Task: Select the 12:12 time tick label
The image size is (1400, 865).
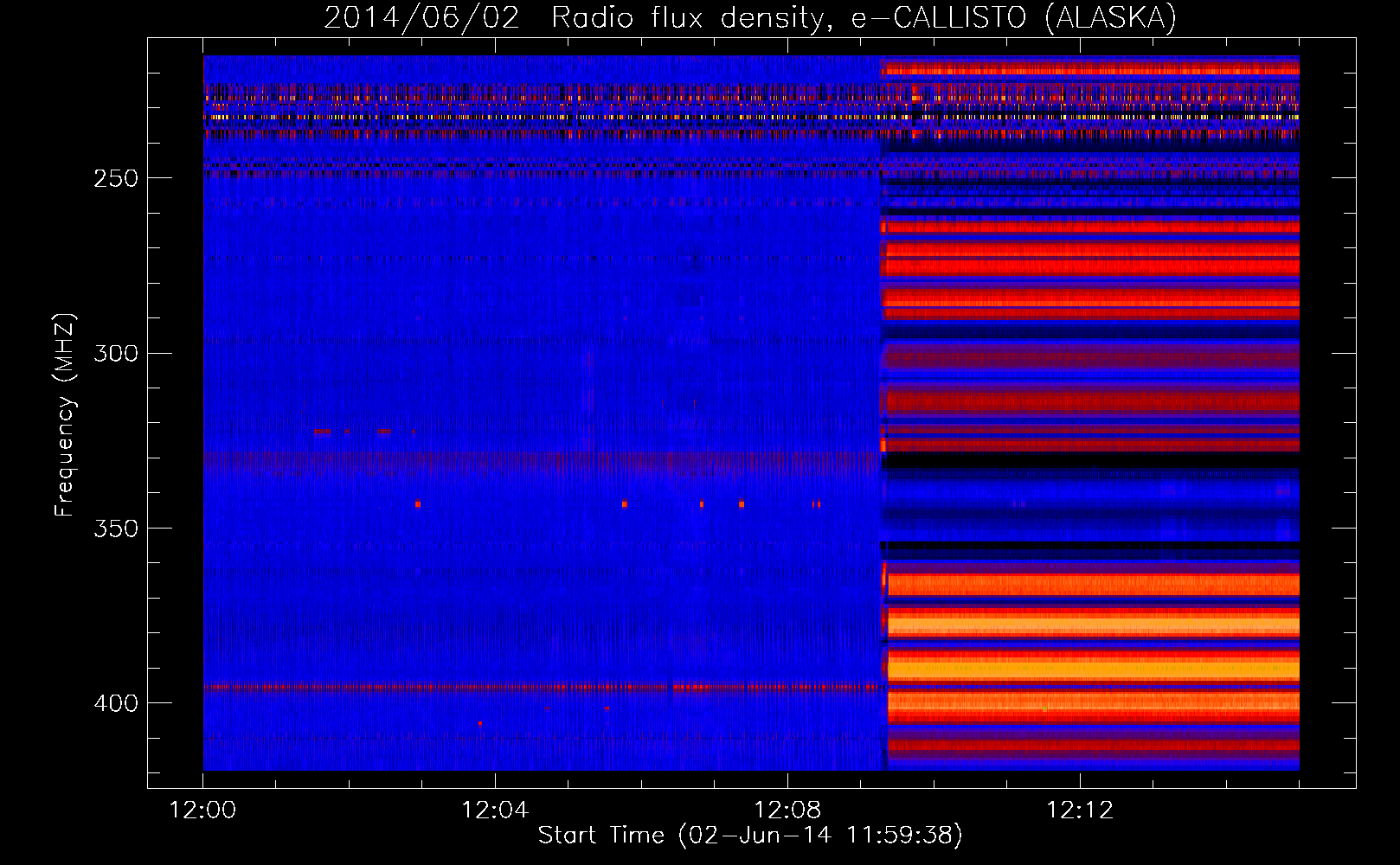Action: pyautogui.click(x=1080, y=811)
